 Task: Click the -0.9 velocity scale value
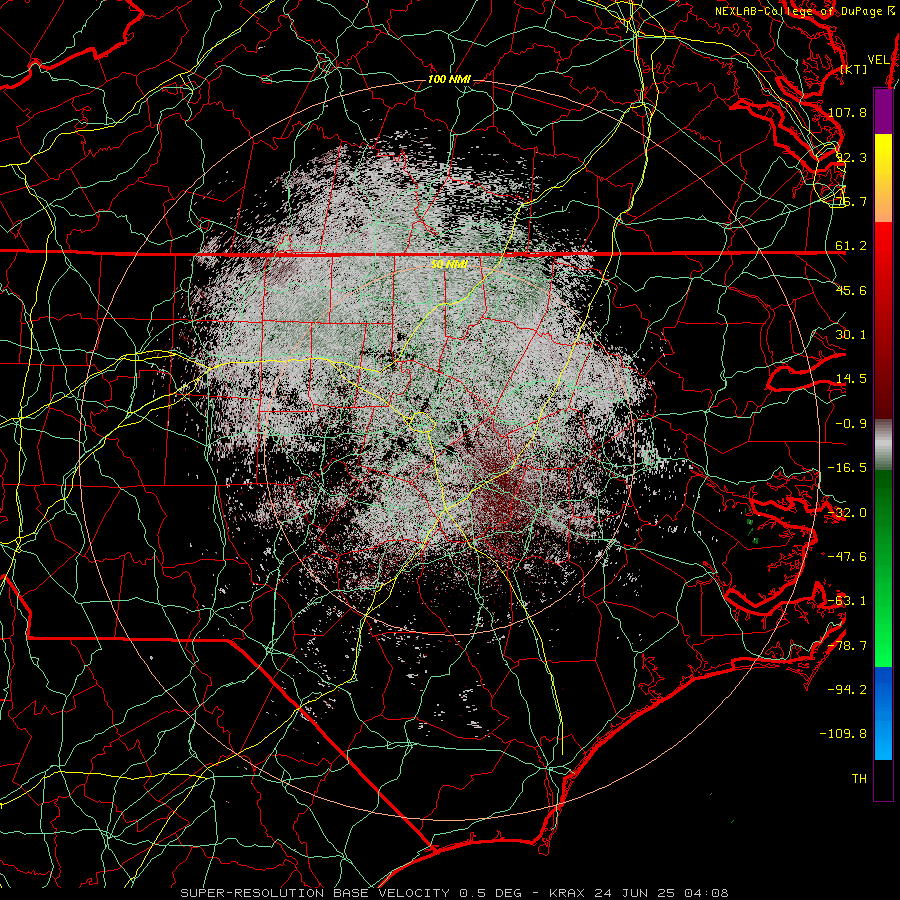[x=851, y=424]
